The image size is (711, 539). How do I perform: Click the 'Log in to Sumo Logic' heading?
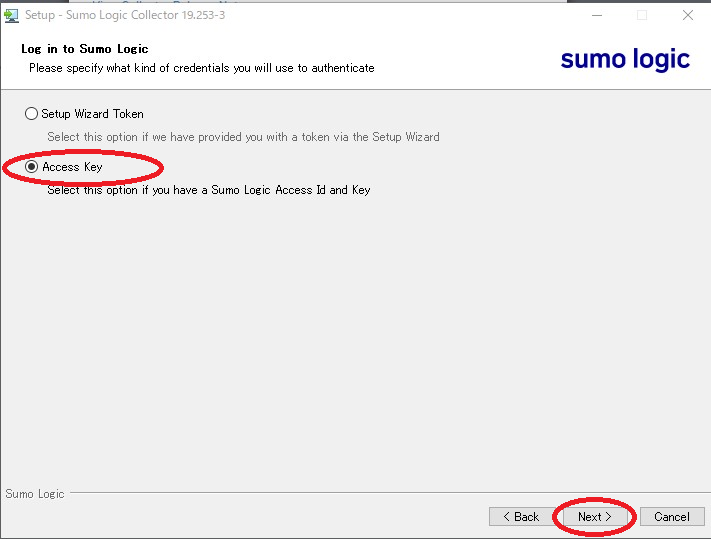(x=85, y=49)
